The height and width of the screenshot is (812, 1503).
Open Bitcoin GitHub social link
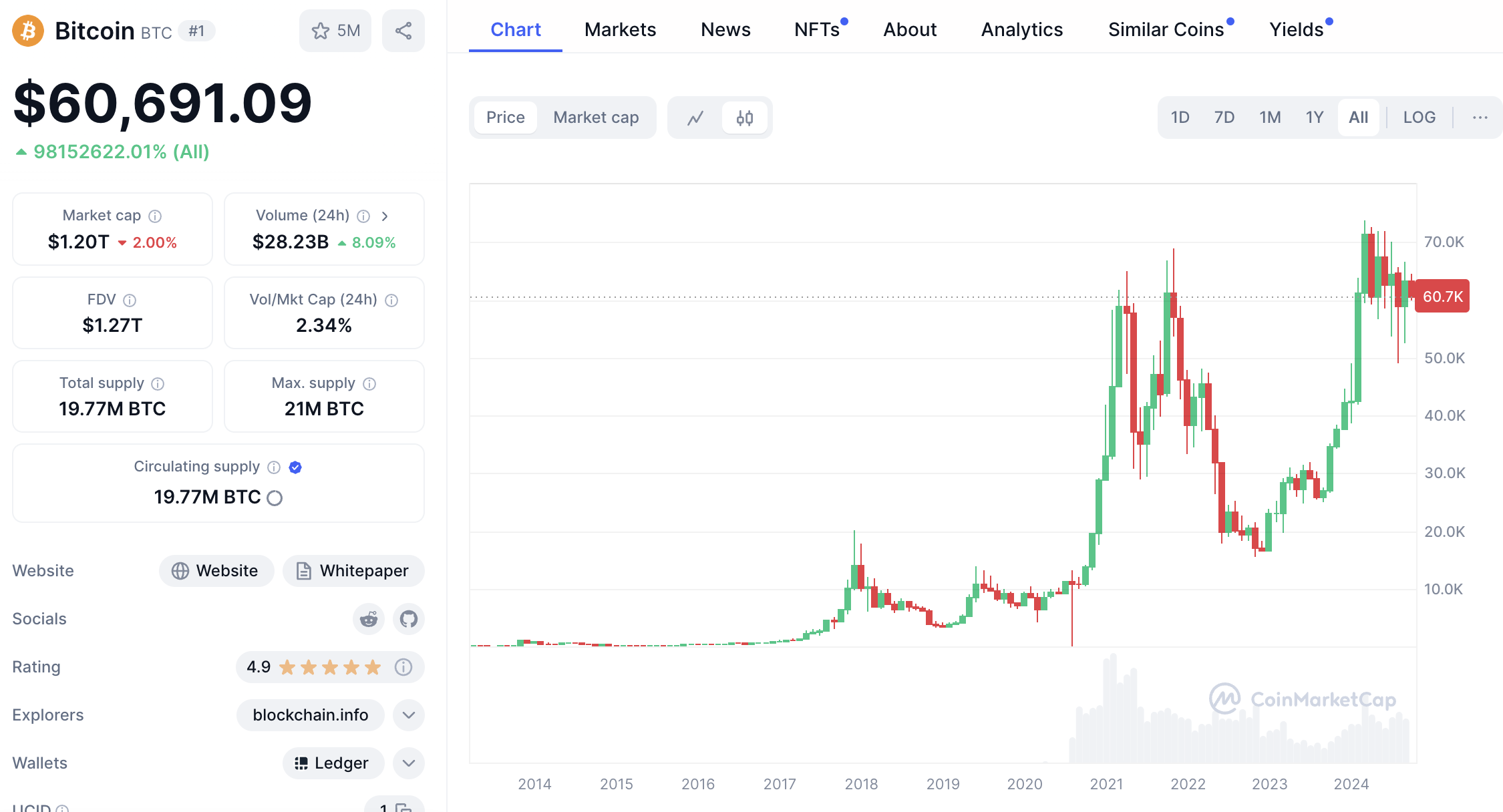[x=409, y=619]
